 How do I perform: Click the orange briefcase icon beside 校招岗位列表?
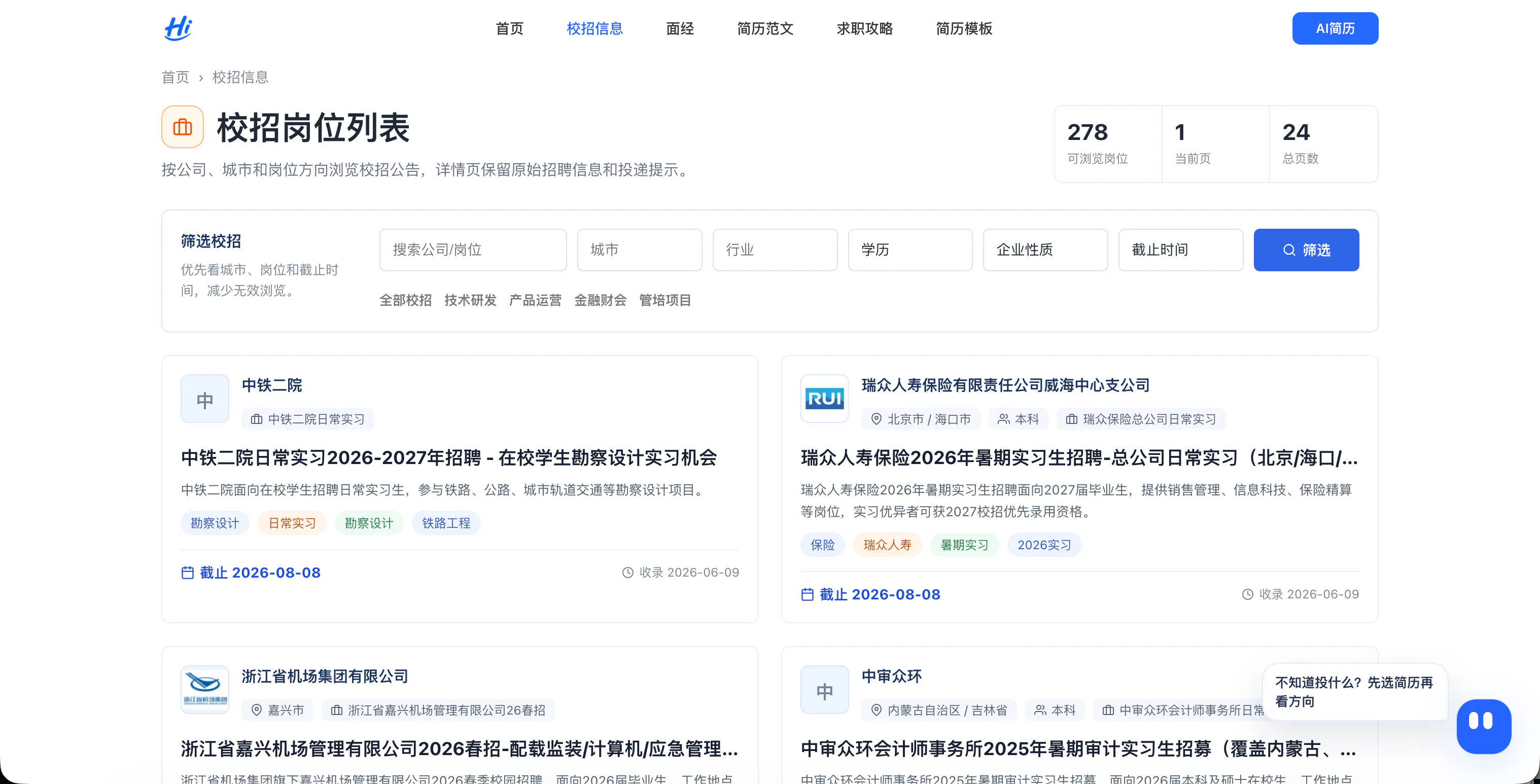pyautogui.click(x=182, y=127)
